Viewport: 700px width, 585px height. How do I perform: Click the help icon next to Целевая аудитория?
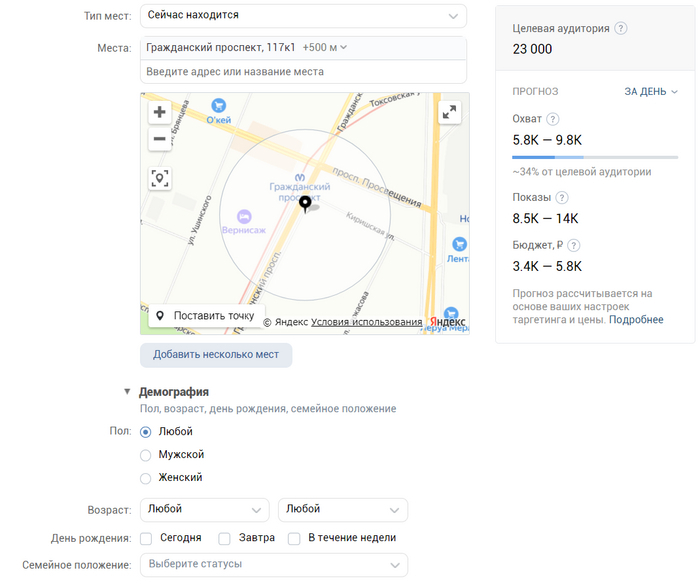click(x=621, y=28)
